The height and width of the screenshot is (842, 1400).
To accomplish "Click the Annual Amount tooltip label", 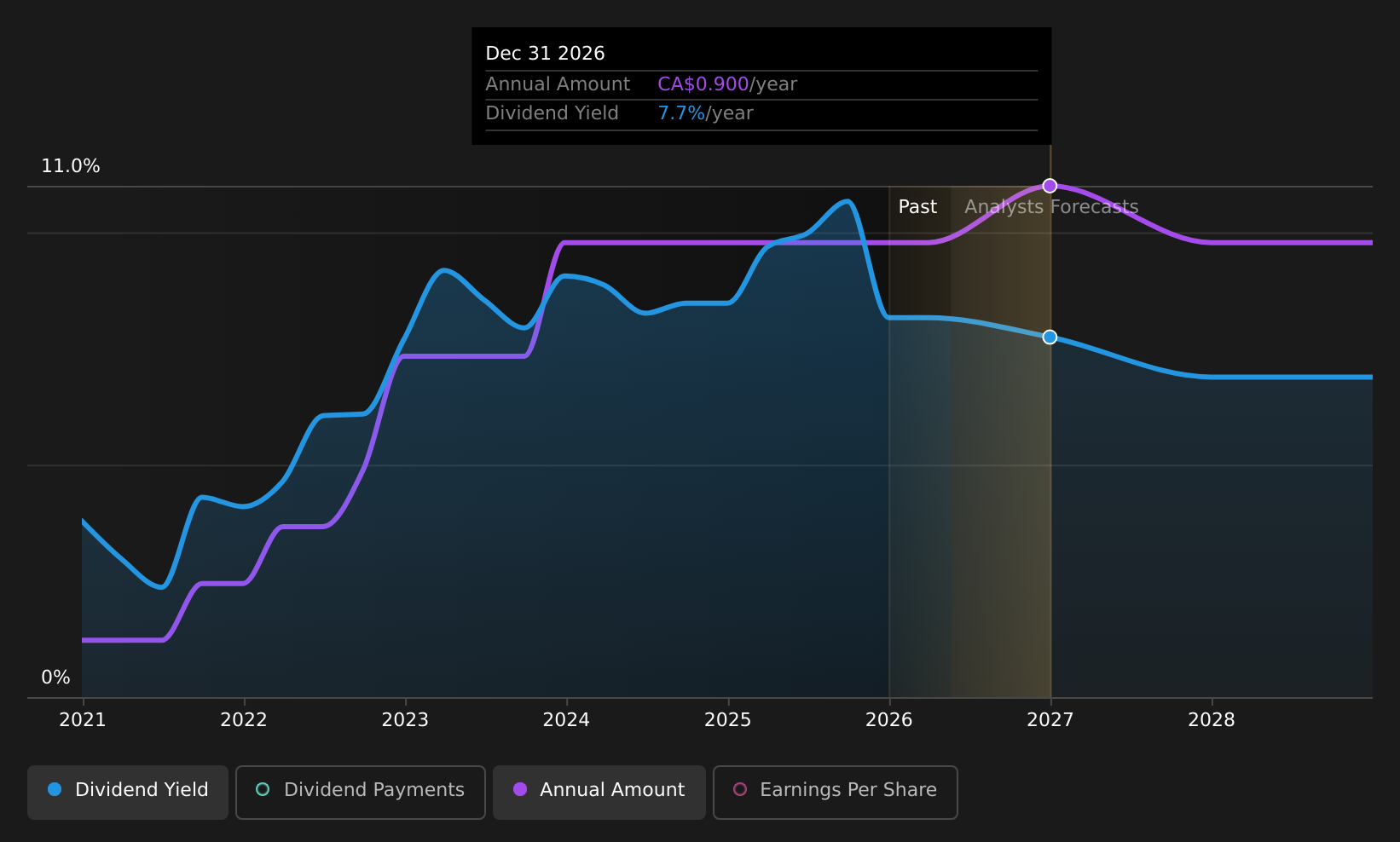I will [x=558, y=84].
